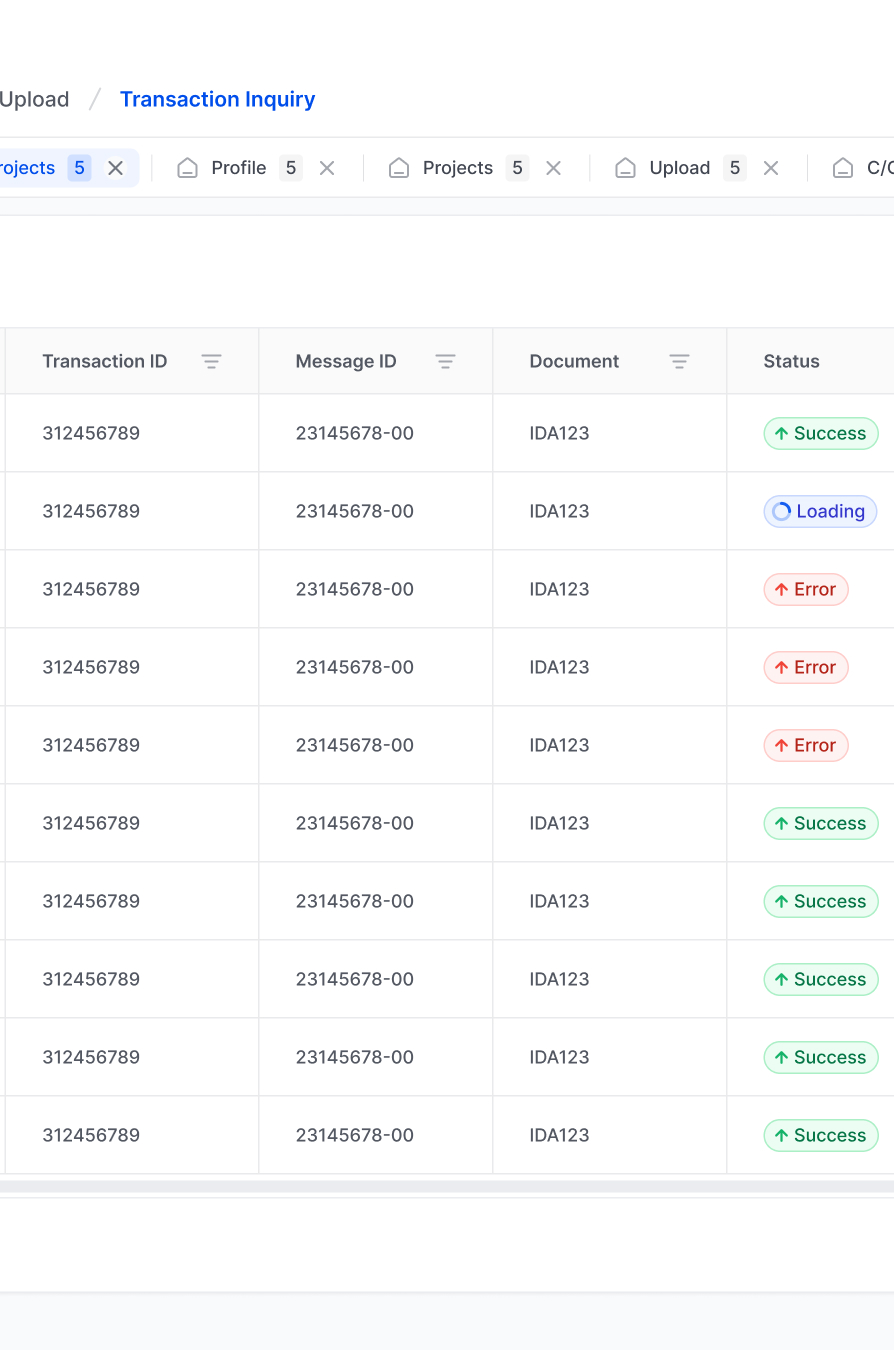Viewport: 894px width, 1350px height.
Task: Click the Transaction Inquiry breadcrumb link
Action: pyautogui.click(x=217, y=99)
